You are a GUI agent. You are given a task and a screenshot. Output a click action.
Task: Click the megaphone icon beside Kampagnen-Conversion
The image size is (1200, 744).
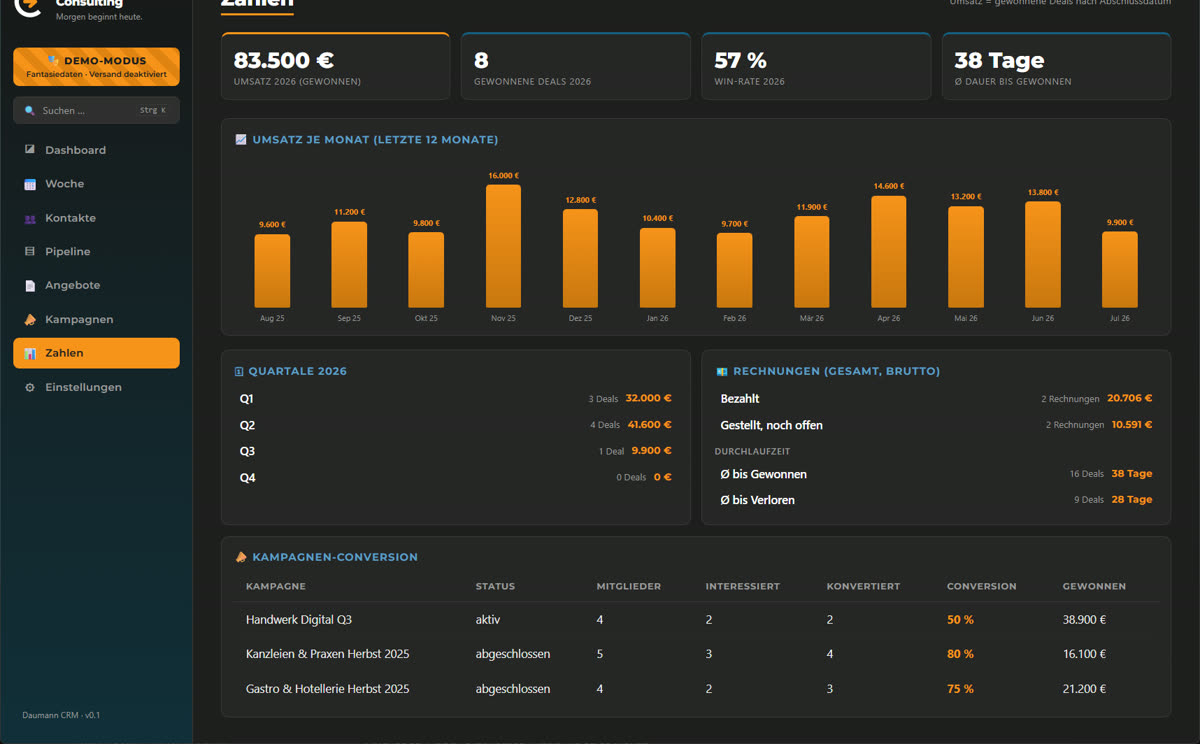241,557
